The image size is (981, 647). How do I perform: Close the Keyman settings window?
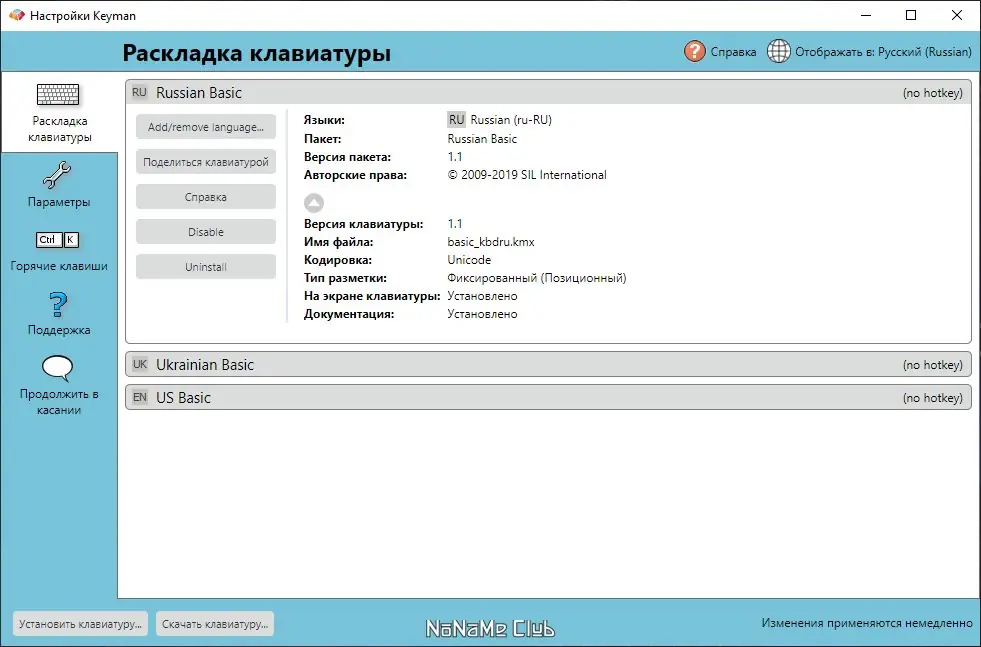pyautogui.click(x=957, y=15)
